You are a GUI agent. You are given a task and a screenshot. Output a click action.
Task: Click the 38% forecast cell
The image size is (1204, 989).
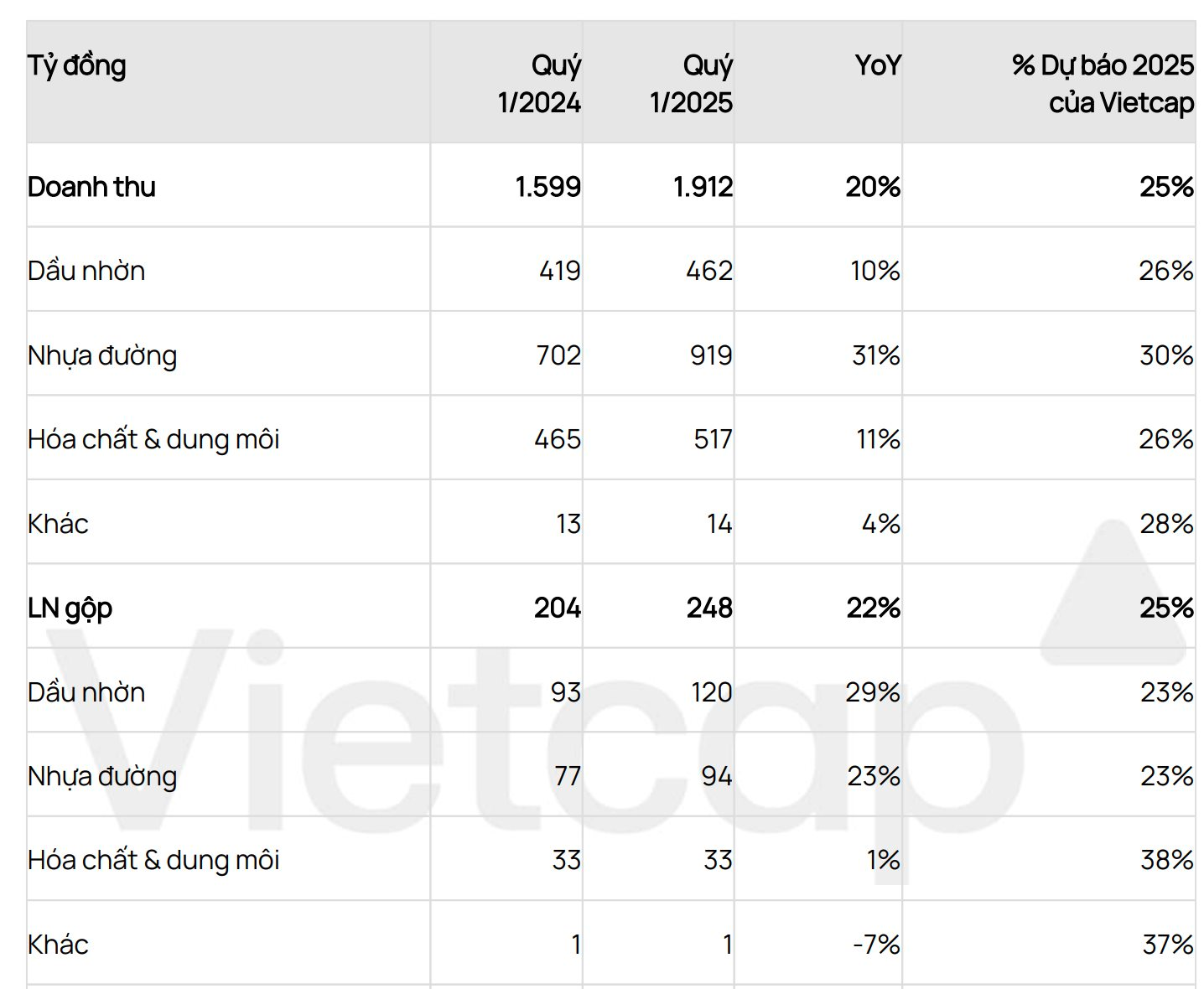pyautogui.click(x=1167, y=860)
